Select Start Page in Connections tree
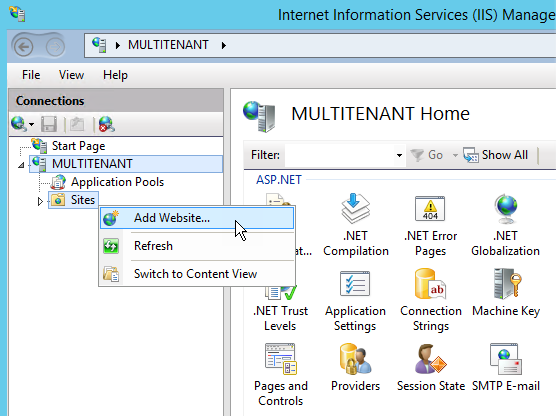The image size is (556, 416). tap(78, 146)
